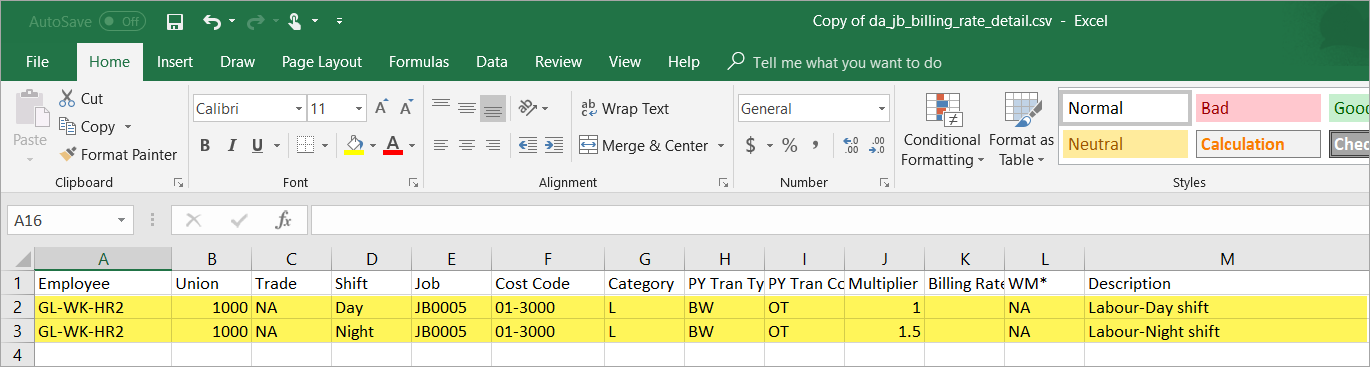Click the Increase Indent icon
Viewport: 1370px width, 367px height.
point(554,146)
